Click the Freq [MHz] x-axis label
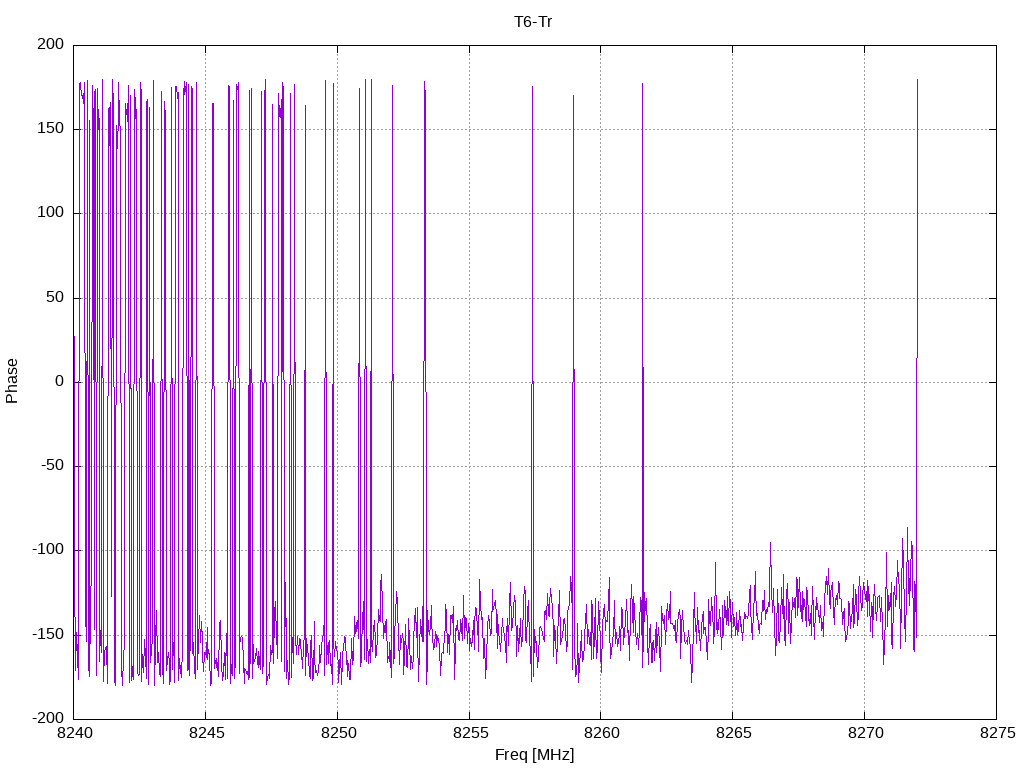The width and height of the screenshot is (1024, 768). [x=534, y=755]
